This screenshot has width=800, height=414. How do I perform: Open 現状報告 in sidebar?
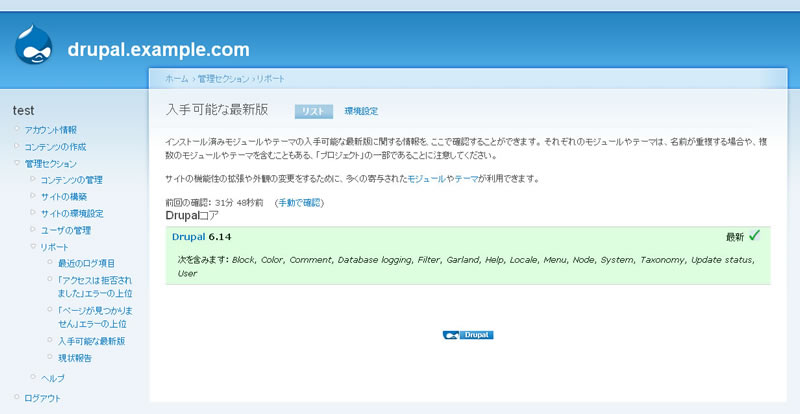pos(74,358)
